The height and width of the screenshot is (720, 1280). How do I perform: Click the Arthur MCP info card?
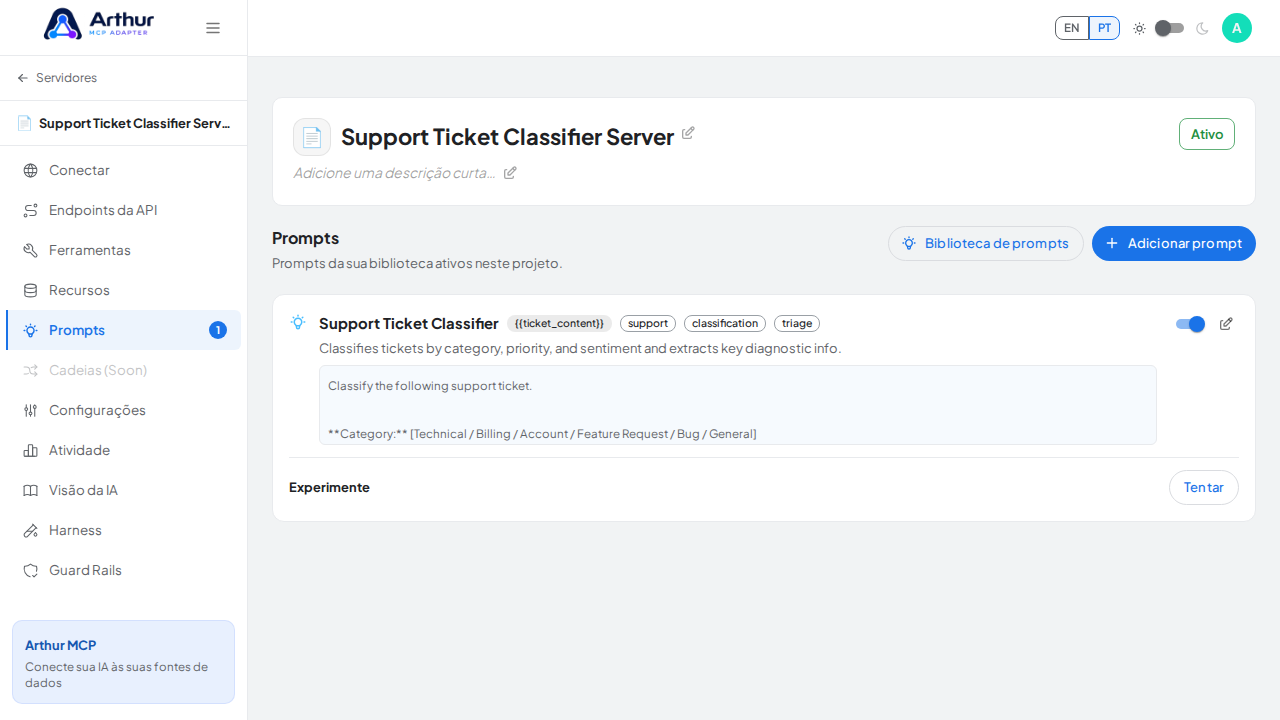(x=123, y=662)
